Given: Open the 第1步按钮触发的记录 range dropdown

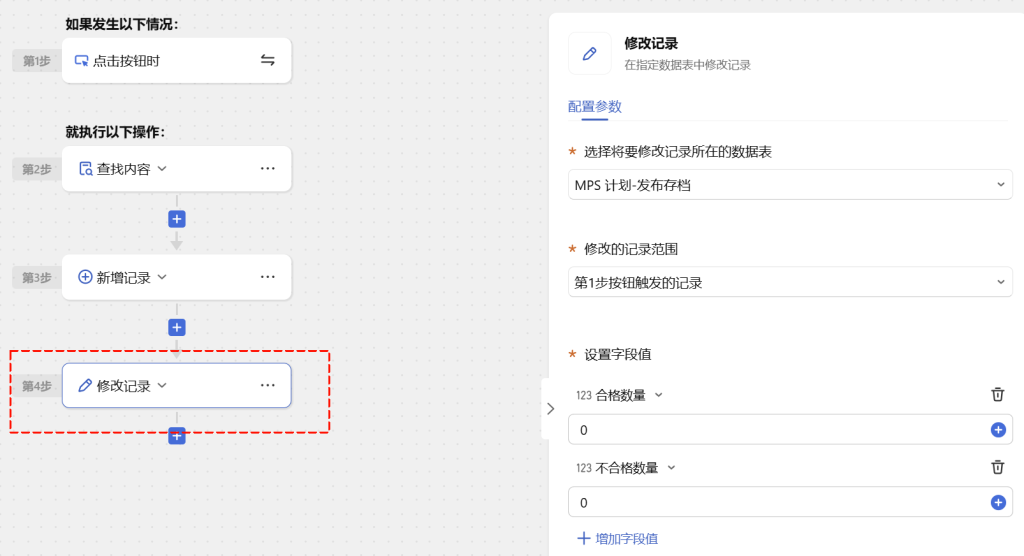Looking at the screenshot, I should pyautogui.click(x=790, y=282).
